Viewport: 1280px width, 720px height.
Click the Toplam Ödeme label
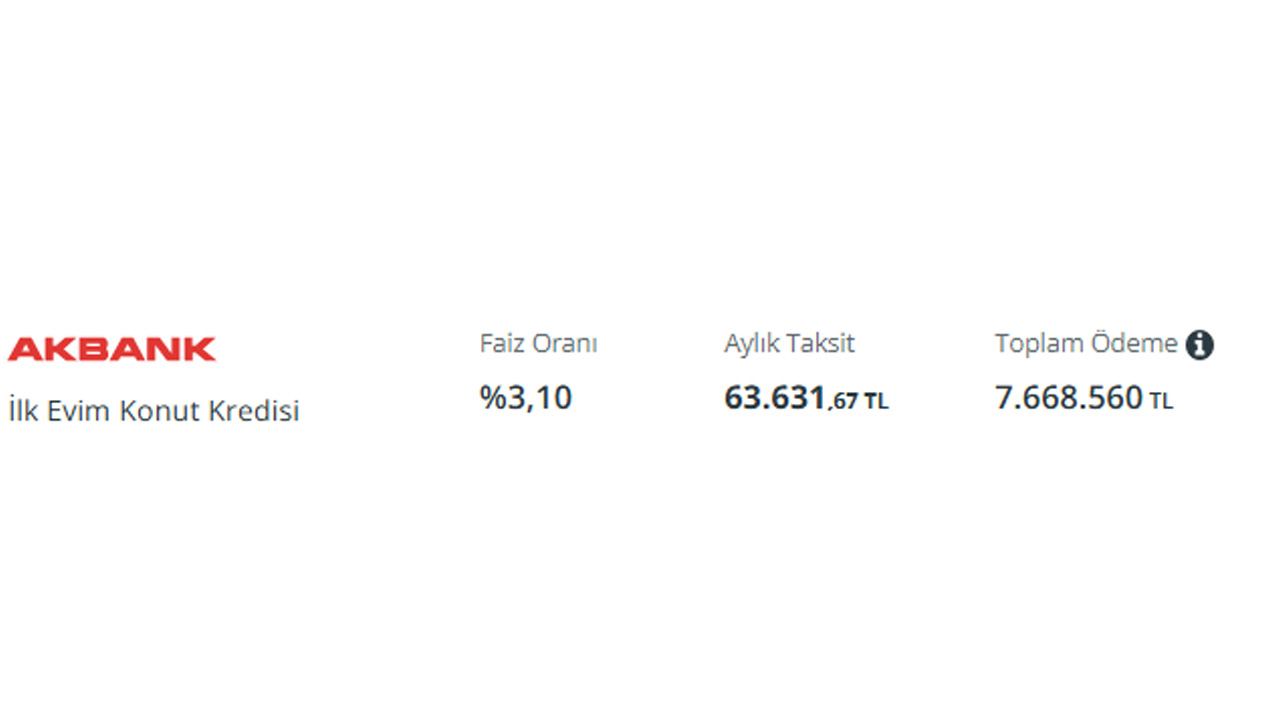click(1086, 343)
